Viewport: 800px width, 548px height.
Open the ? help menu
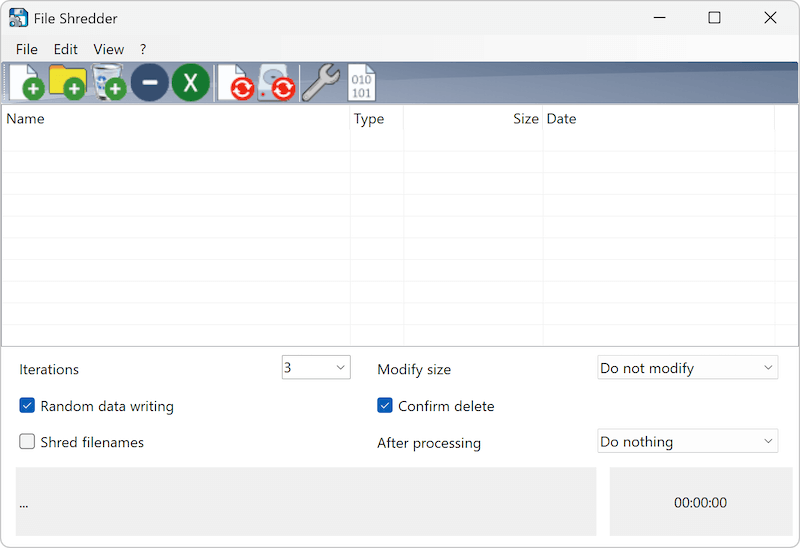point(143,49)
